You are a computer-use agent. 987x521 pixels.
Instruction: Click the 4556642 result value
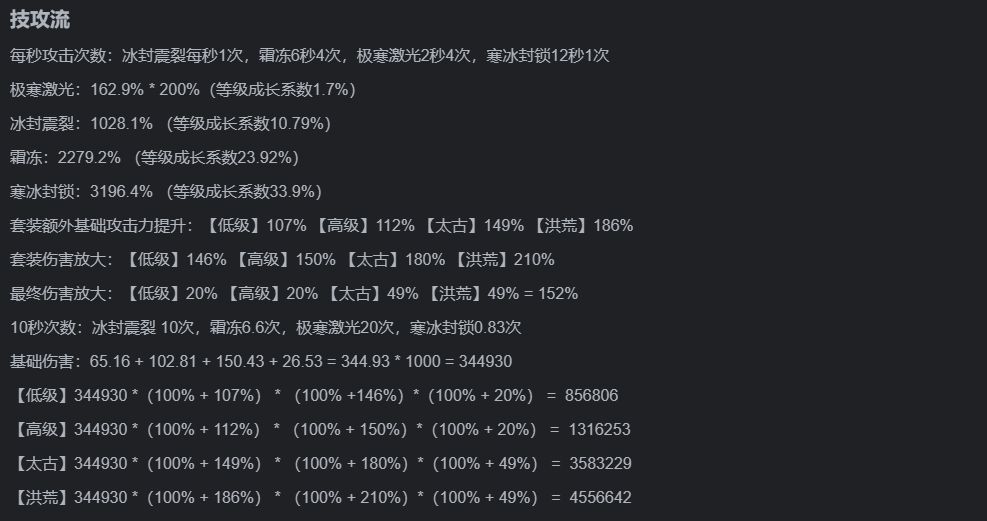[x=600, y=498]
